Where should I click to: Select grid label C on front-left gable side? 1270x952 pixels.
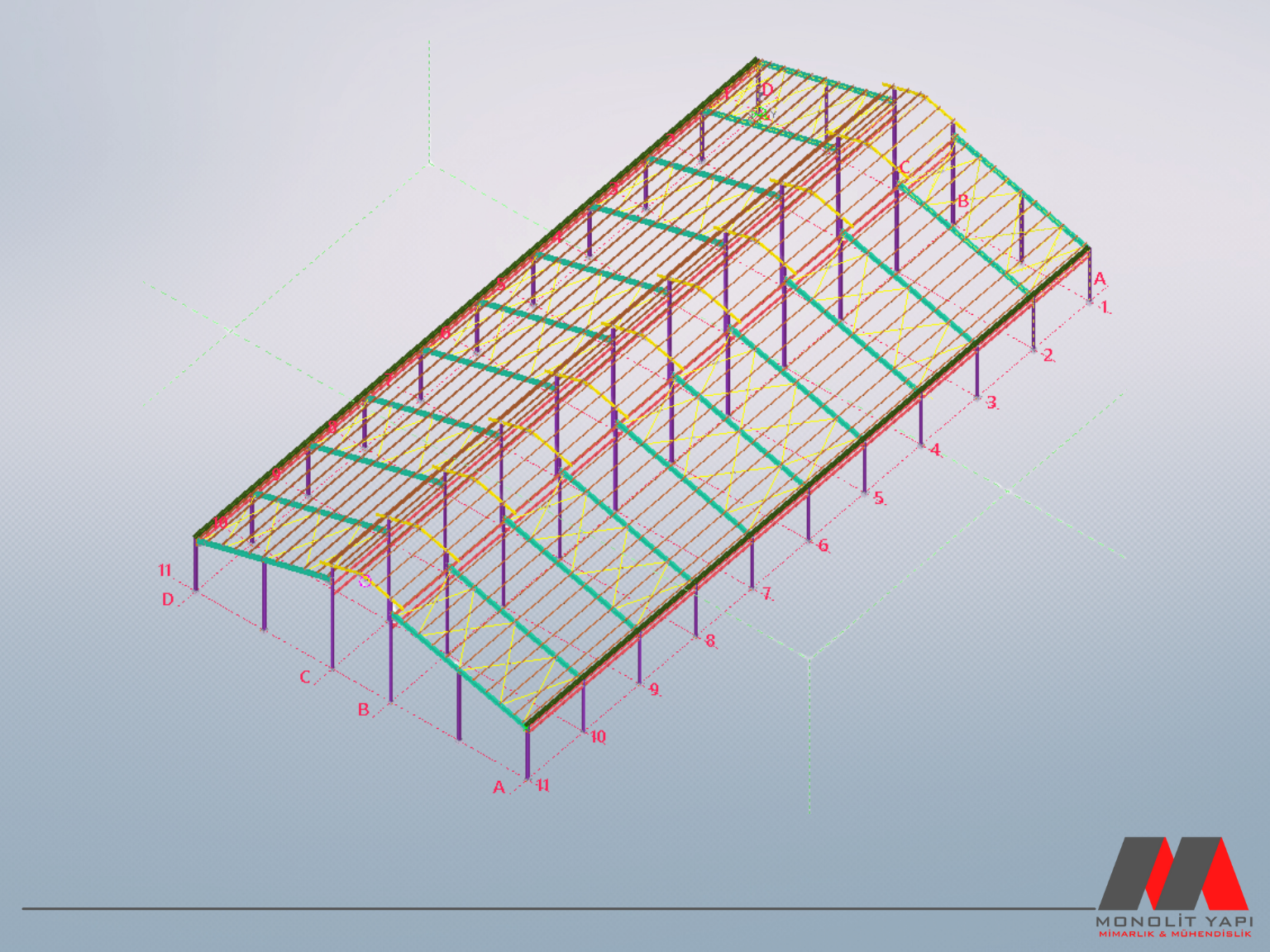click(x=305, y=677)
